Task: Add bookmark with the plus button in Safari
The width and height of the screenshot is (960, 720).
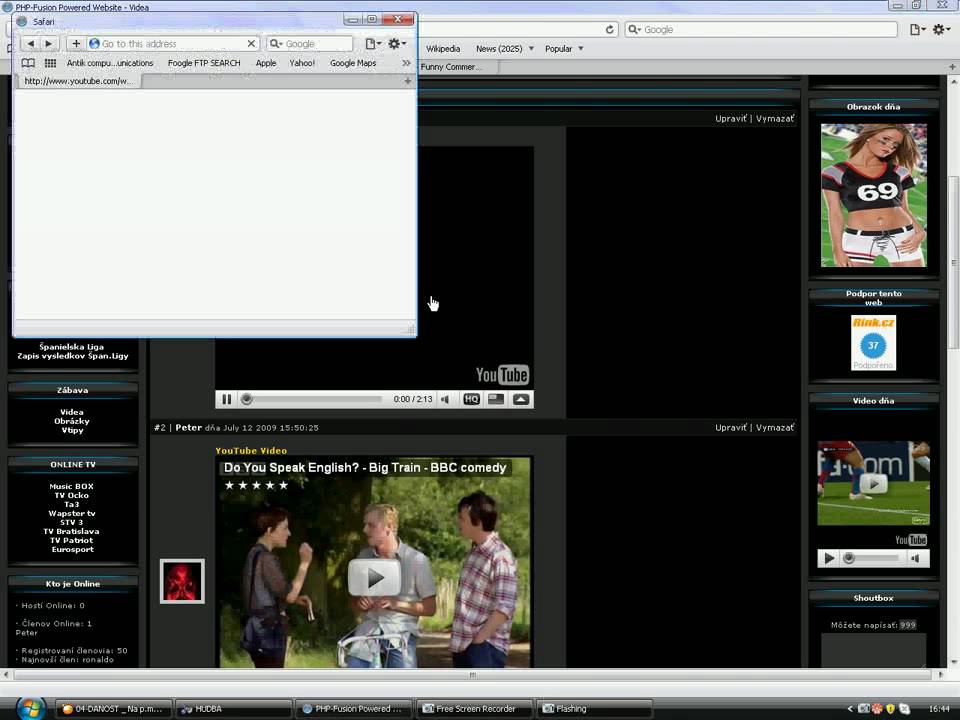Action: (x=76, y=43)
